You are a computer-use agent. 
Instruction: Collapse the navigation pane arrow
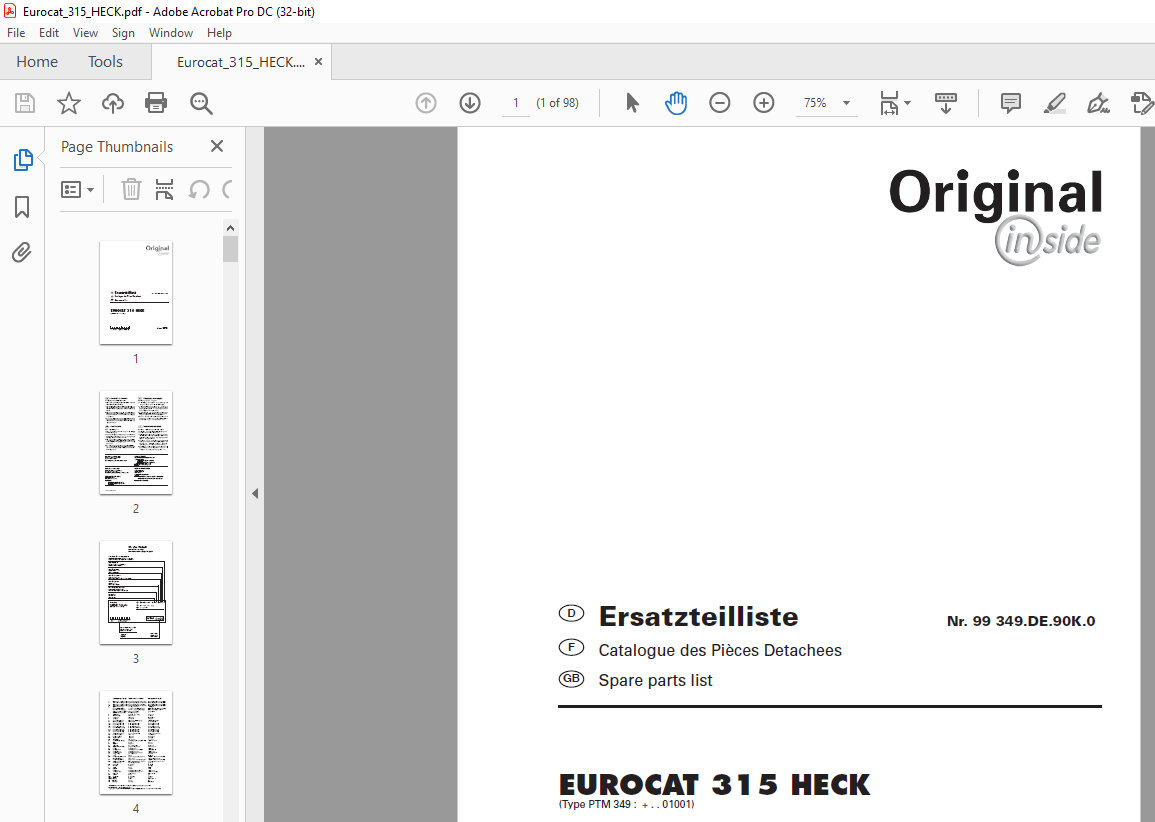point(255,493)
